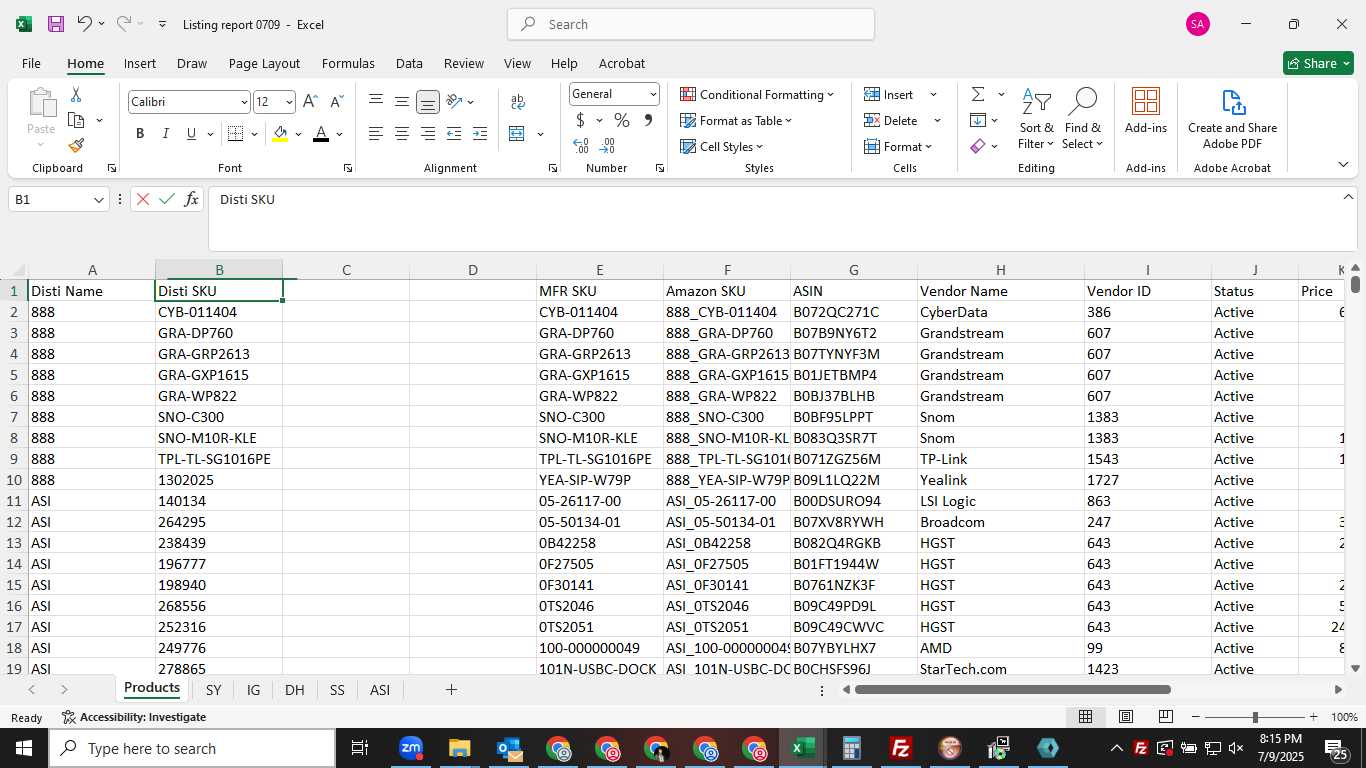Toggle Center horizontal alignment

coord(402,134)
